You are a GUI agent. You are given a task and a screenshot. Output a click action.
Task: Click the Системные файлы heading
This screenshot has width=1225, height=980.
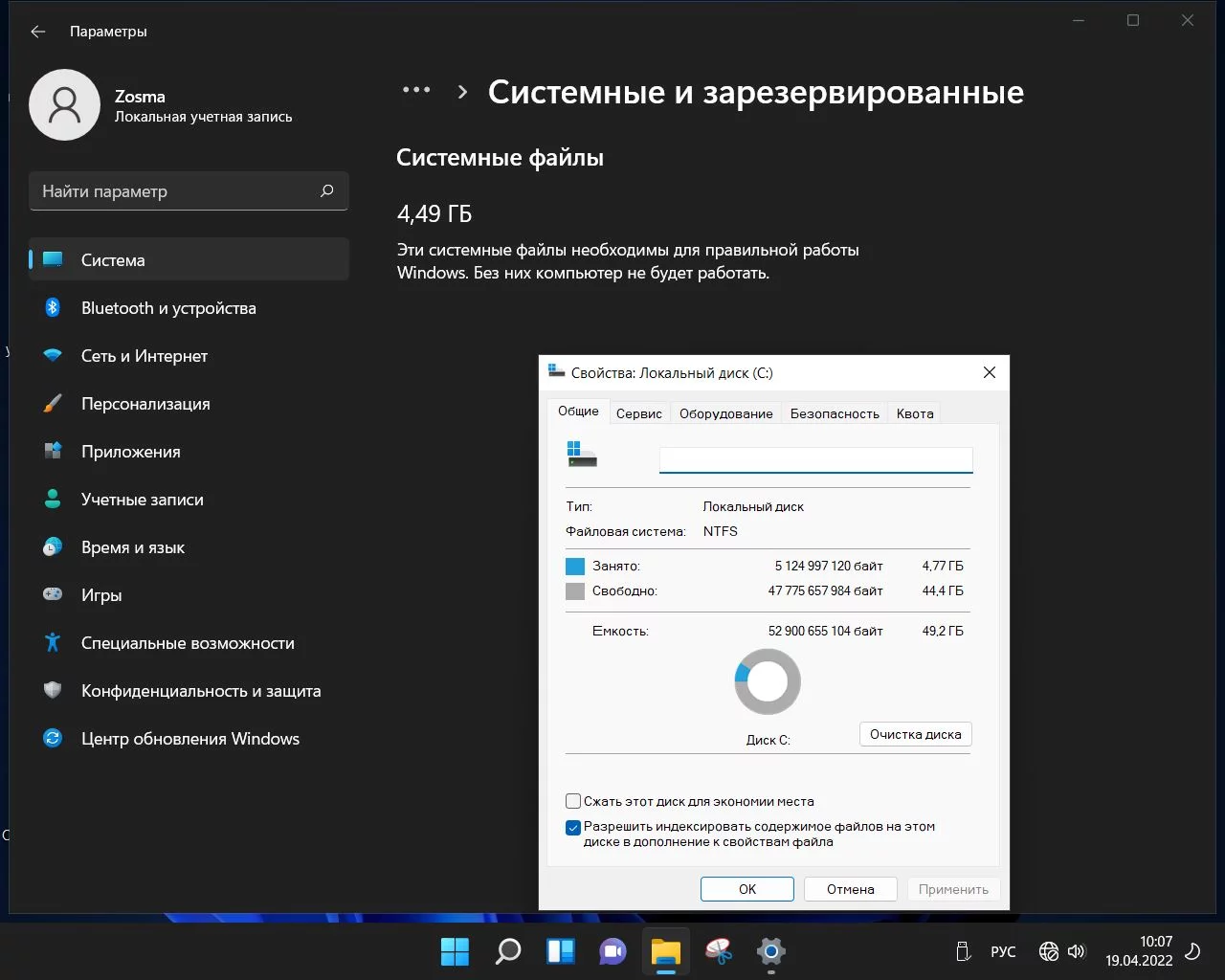500,158
